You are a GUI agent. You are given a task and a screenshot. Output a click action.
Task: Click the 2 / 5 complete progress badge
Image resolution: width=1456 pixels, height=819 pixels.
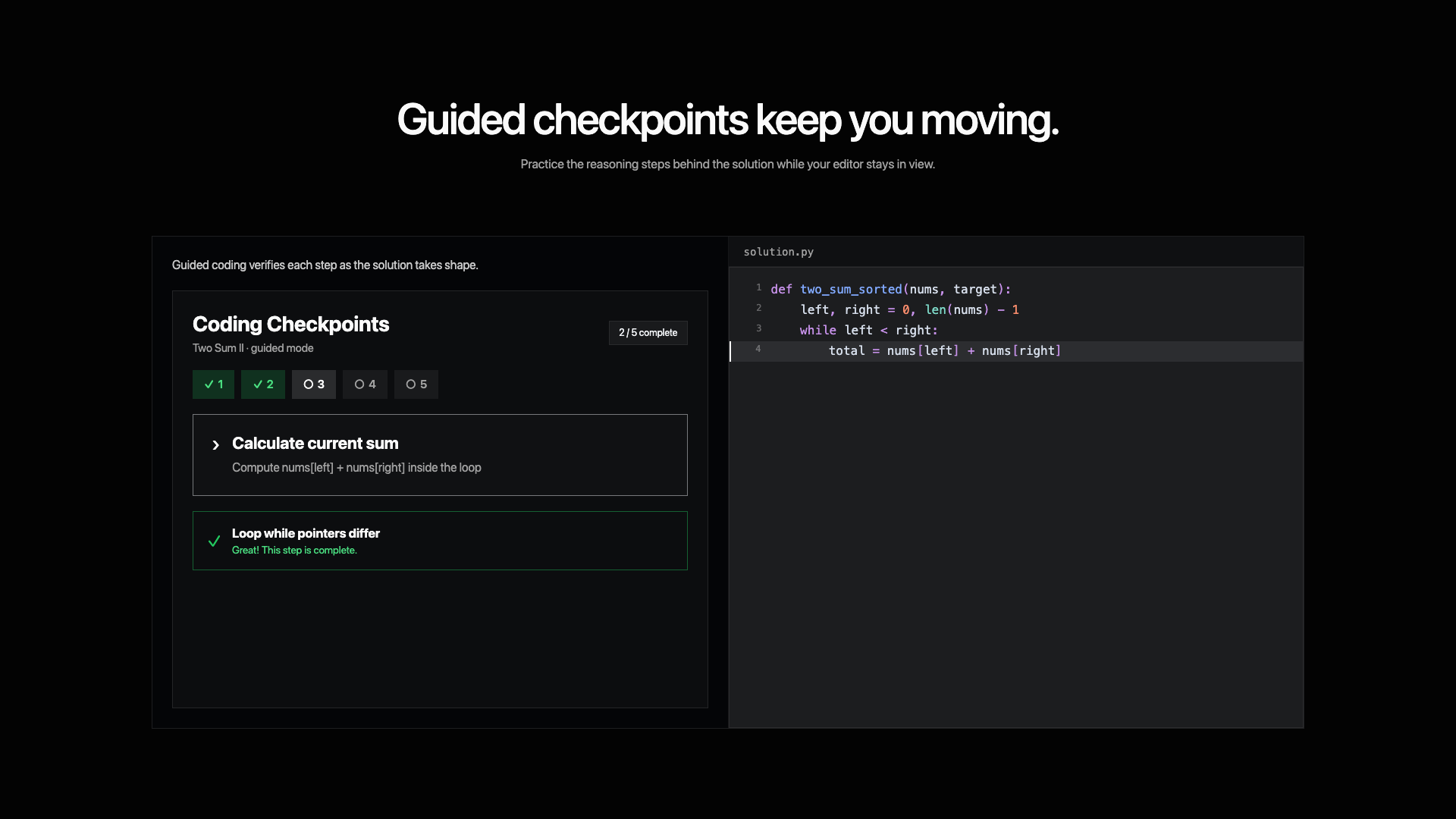[x=648, y=333]
